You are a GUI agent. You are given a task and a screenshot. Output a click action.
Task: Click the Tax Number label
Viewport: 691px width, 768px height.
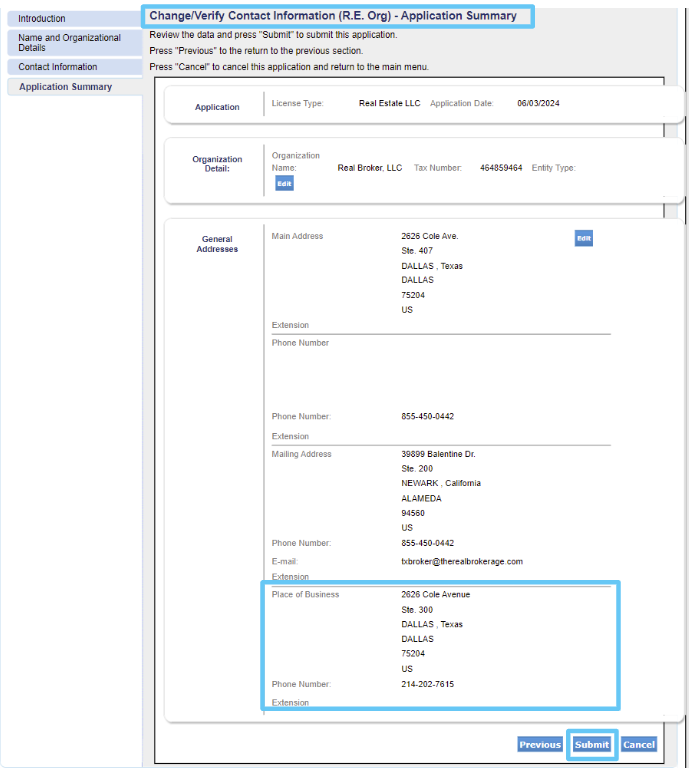tap(438, 168)
